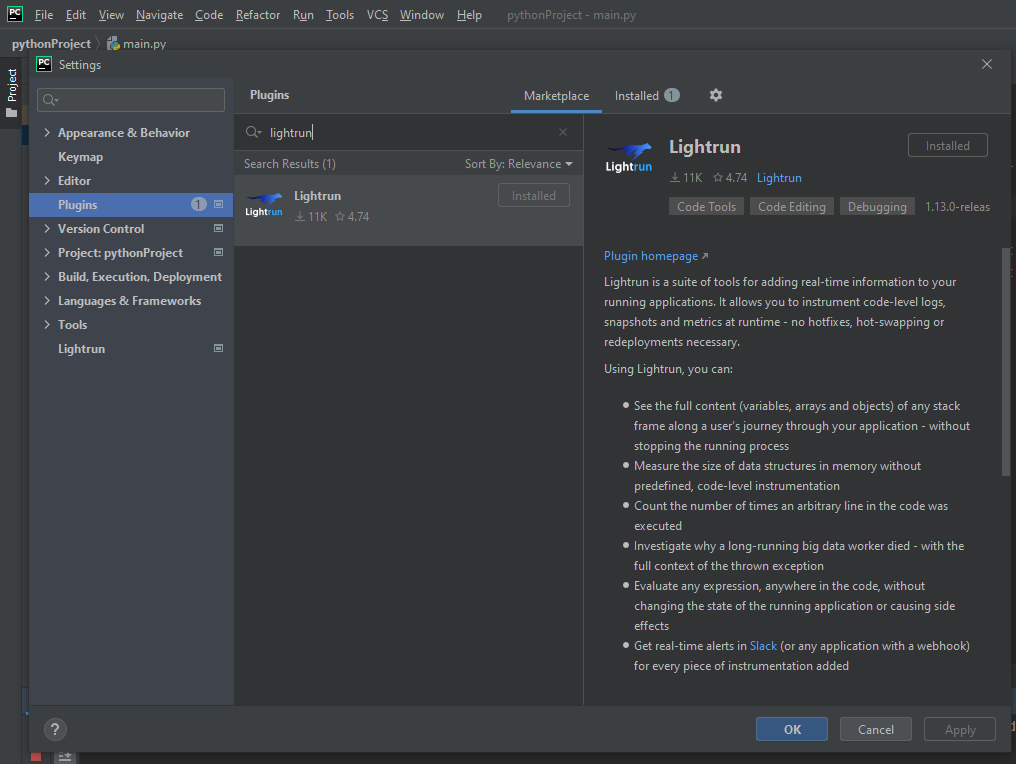Click the OK button
This screenshot has width=1016, height=764.
click(x=791, y=729)
